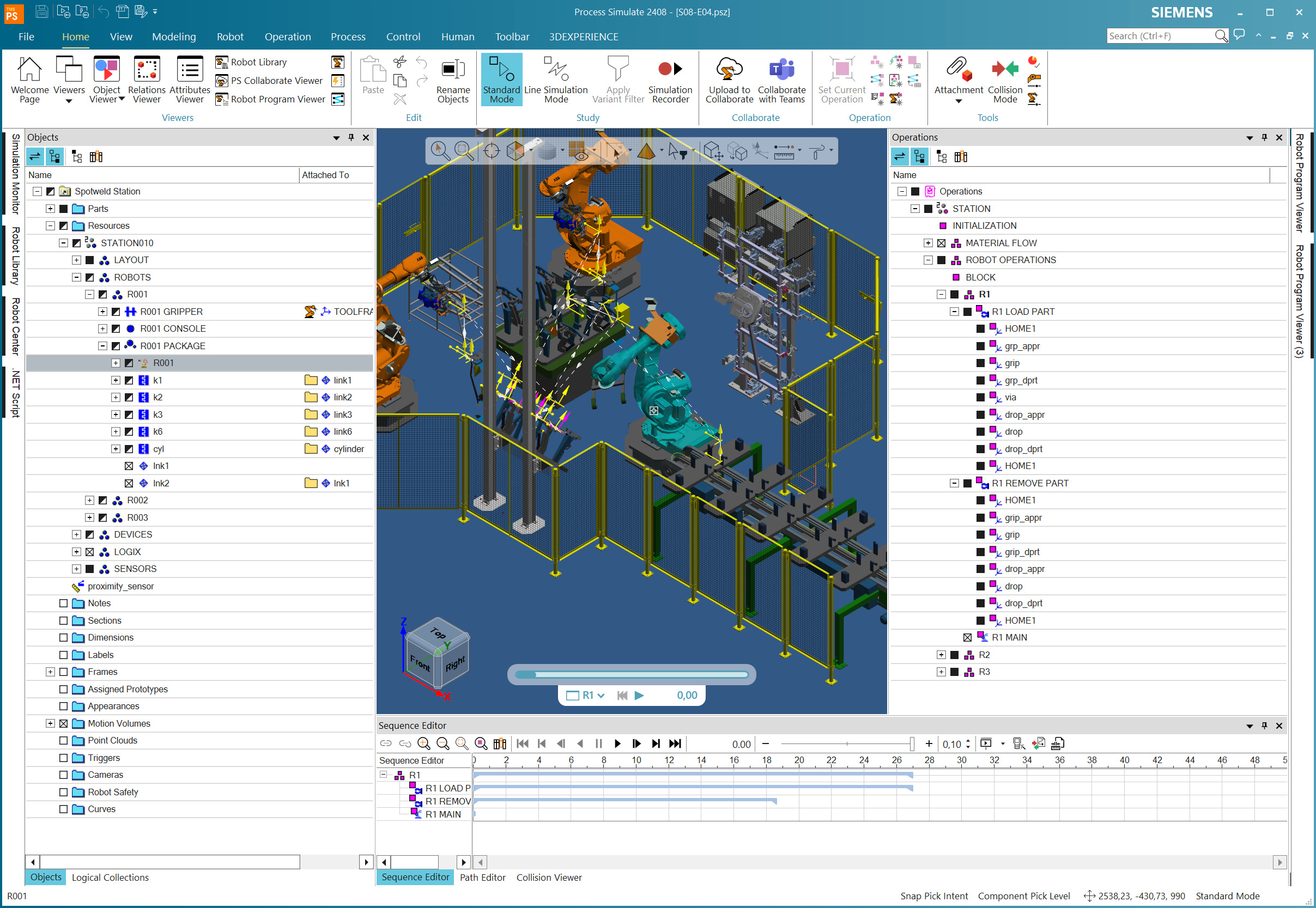Toggle display checkbox of R1 MAIN operation
Image resolution: width=1316 pixels, height=908 pixels.
pos(967,637)
